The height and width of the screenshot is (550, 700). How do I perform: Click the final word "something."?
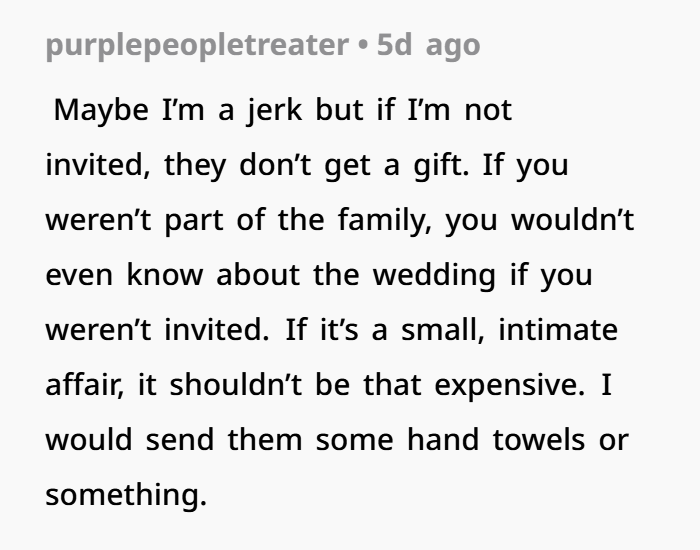(125, 494)
